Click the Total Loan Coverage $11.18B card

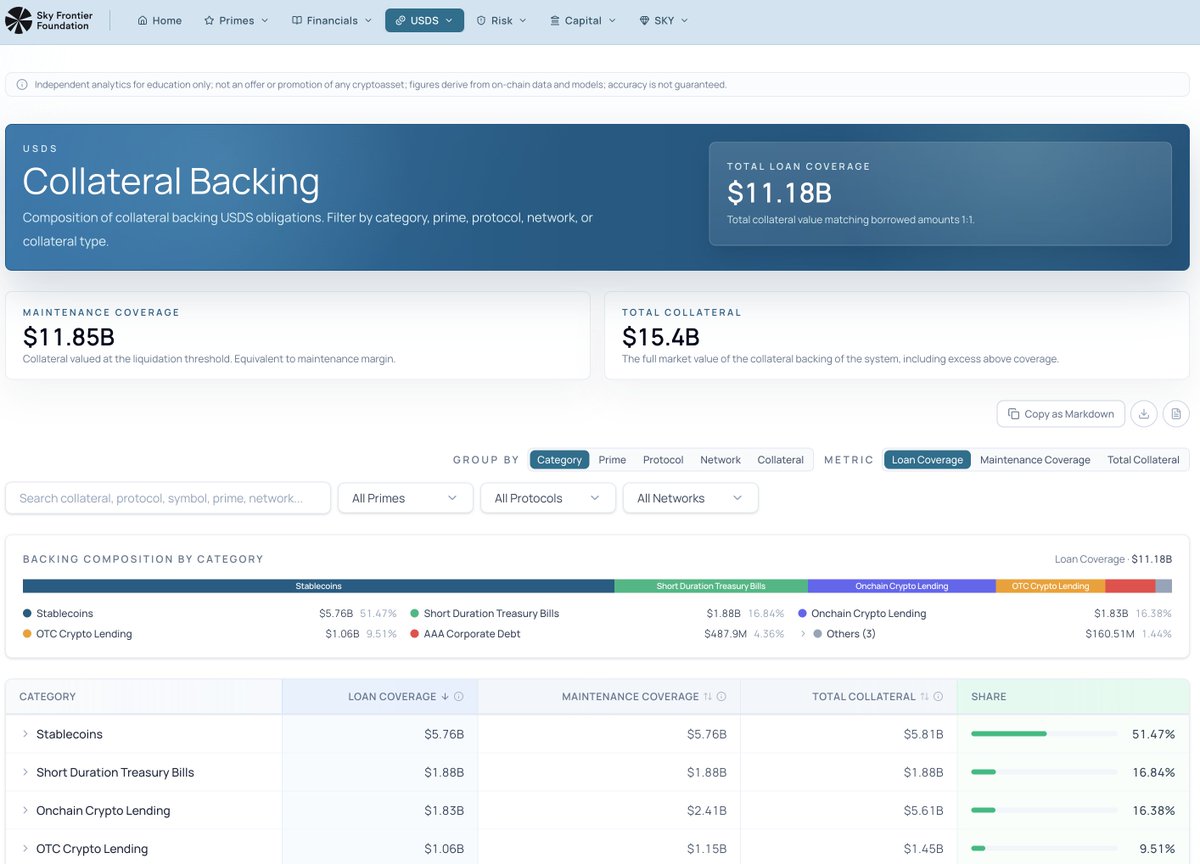[x=940, y=194]
